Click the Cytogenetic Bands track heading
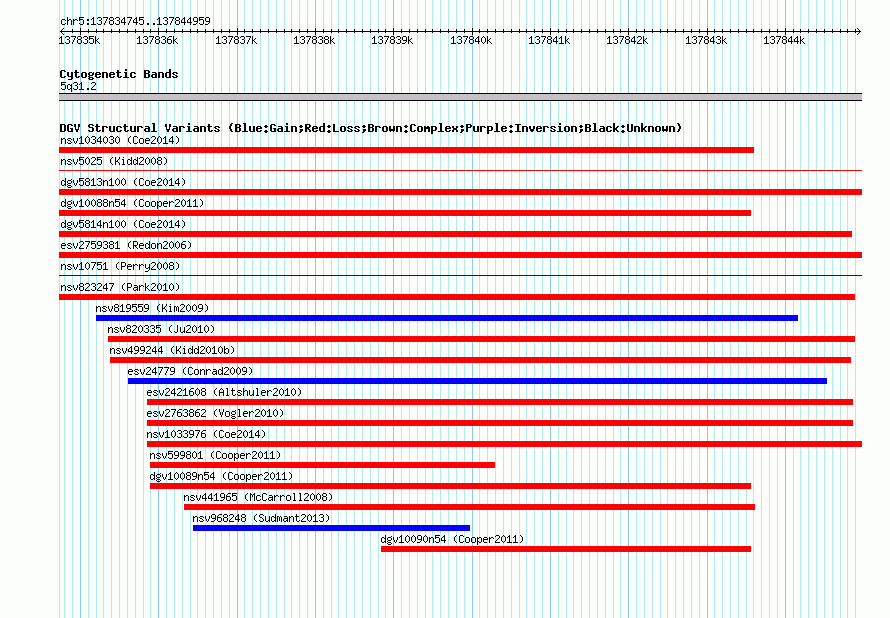The width and height of the screenshot is (890, 618). [x=119, y=74]
